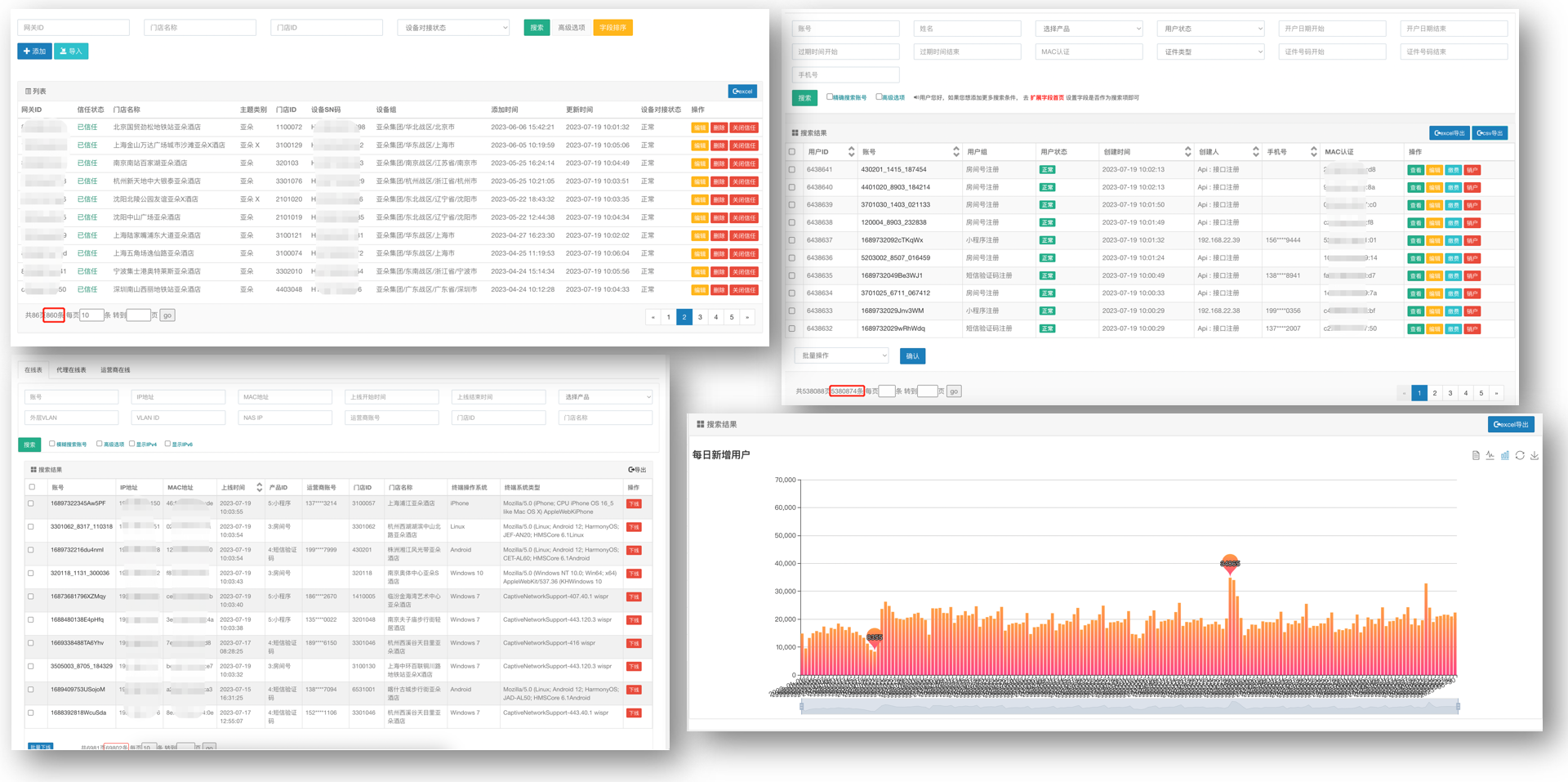The image size is (1568, 782).
Task: Toggle the 显示IPv6 checkbox
Action: pyautogui.click(x=168, y=444)
